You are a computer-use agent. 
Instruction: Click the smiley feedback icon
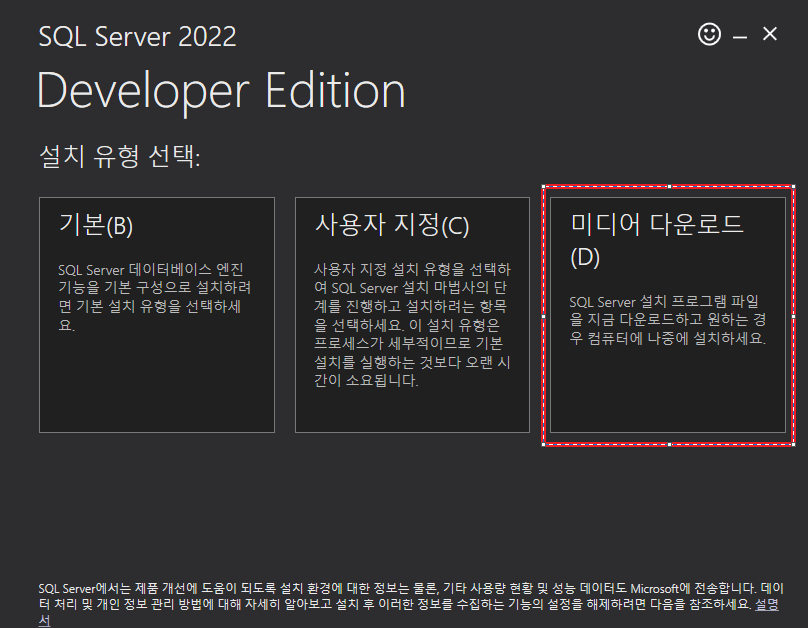pos(709,35)
